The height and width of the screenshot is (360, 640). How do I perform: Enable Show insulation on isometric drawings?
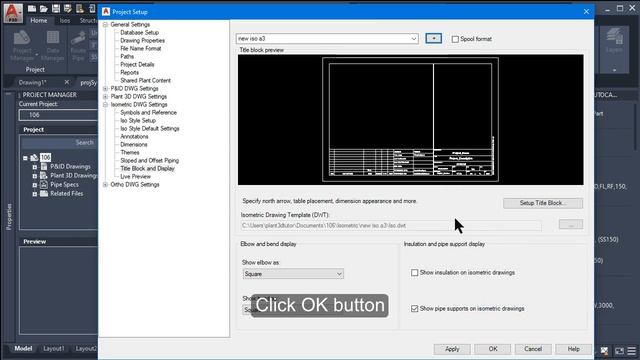[415, 272]
